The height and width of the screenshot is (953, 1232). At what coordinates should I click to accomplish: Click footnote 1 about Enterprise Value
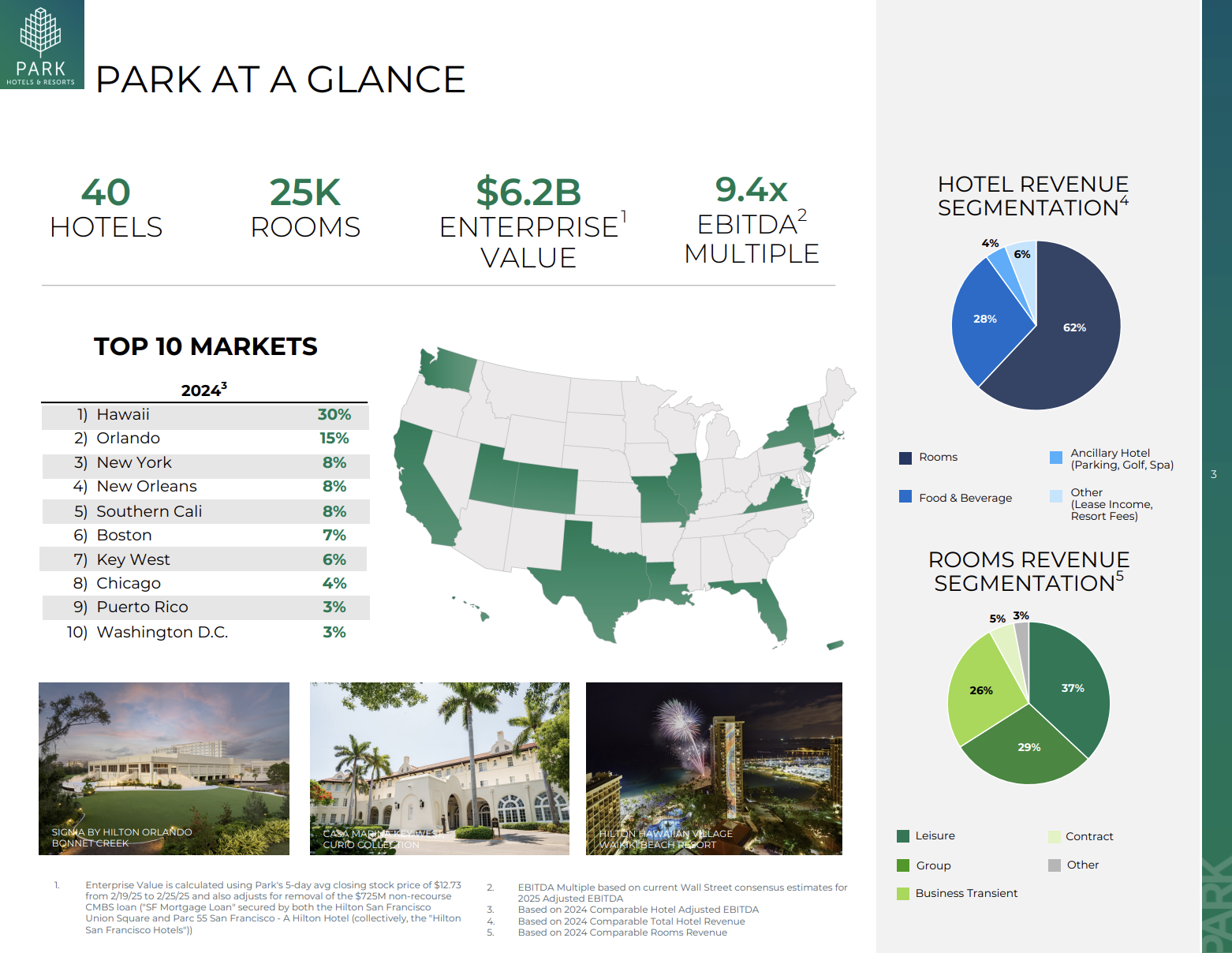(258, 907)
